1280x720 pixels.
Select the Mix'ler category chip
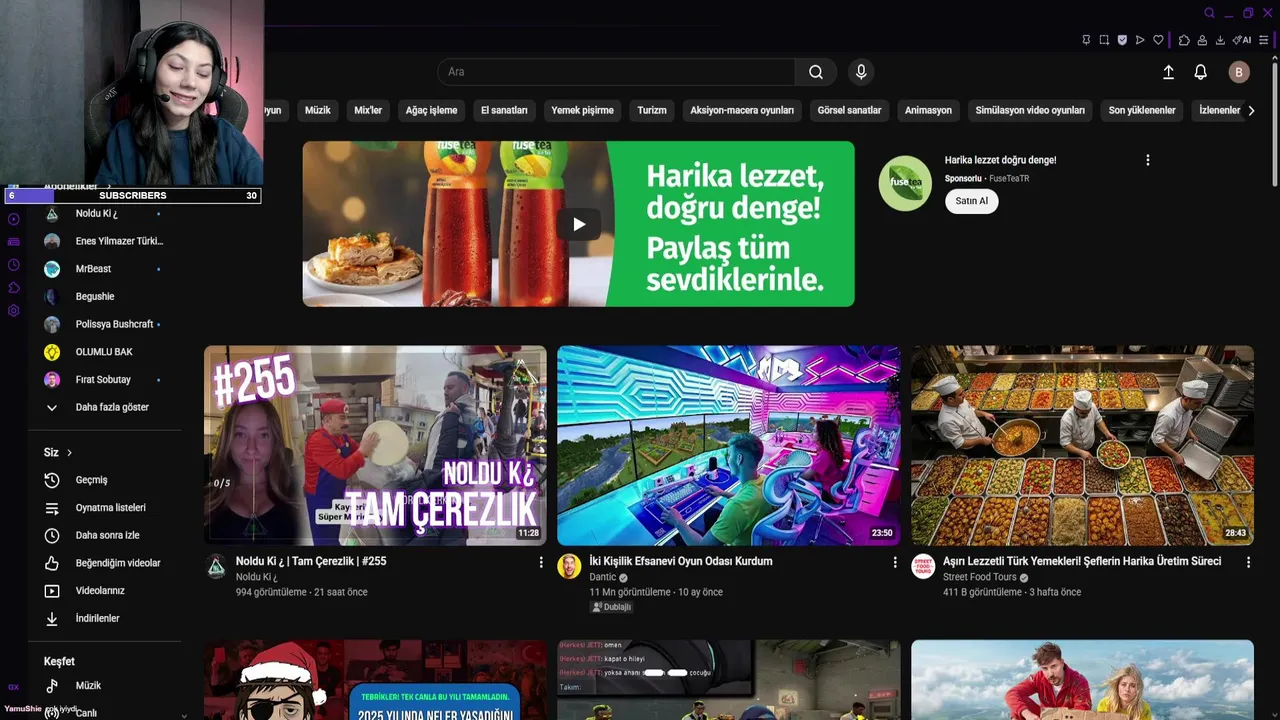(x=368, y=110)
